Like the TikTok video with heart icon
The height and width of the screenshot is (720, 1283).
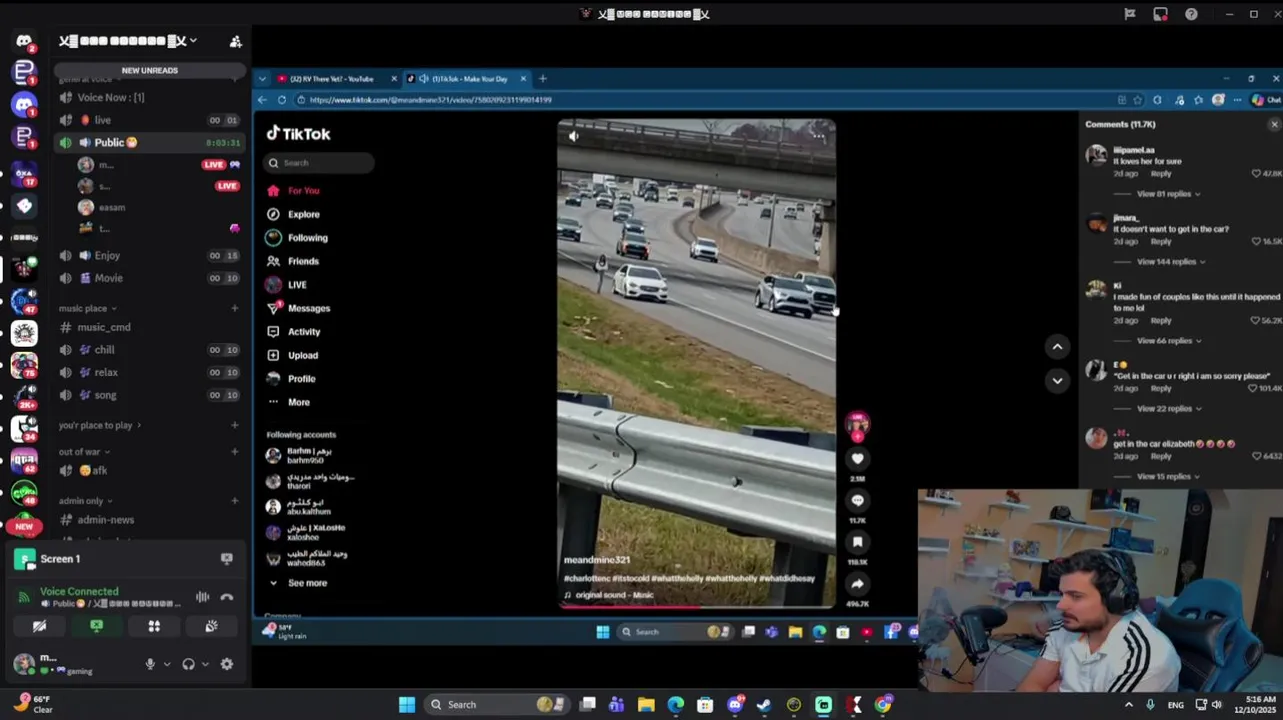[x=857, y=459]
